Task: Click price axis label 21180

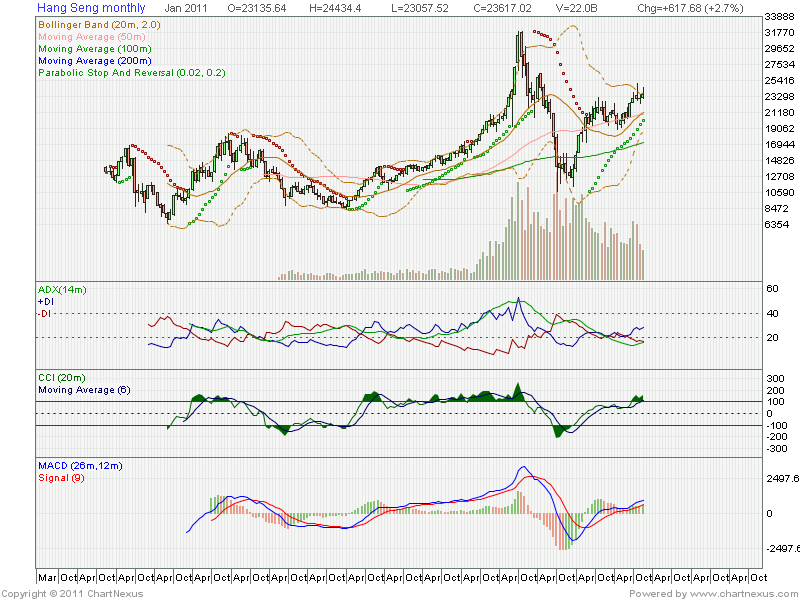Action: 780,113
